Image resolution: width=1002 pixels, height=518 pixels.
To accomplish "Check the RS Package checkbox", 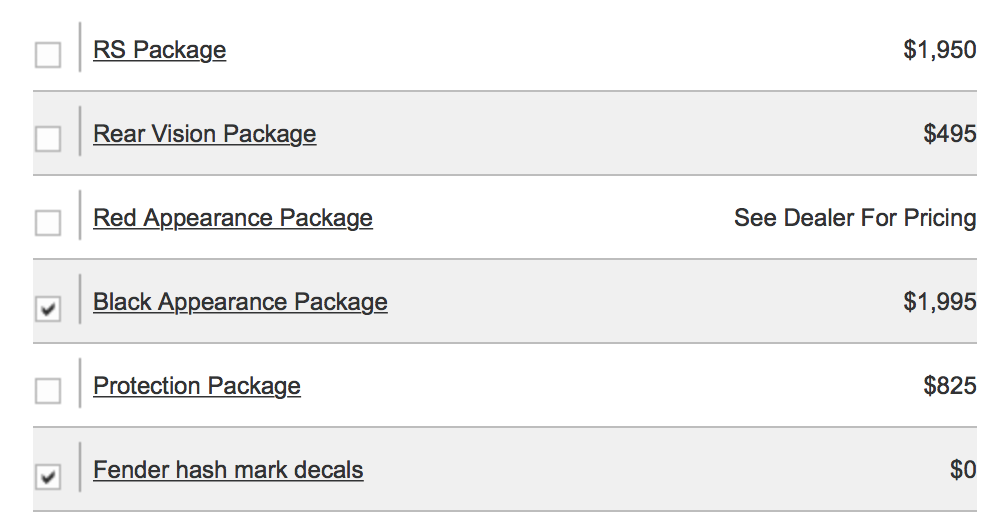I will click(48, 55).
